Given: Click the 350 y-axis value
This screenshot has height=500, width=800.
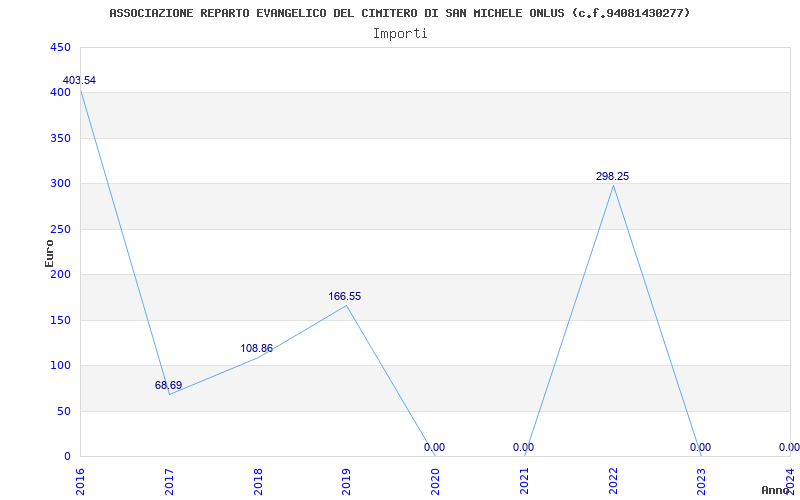Looking at the screenshot, I should pos(60,138).
